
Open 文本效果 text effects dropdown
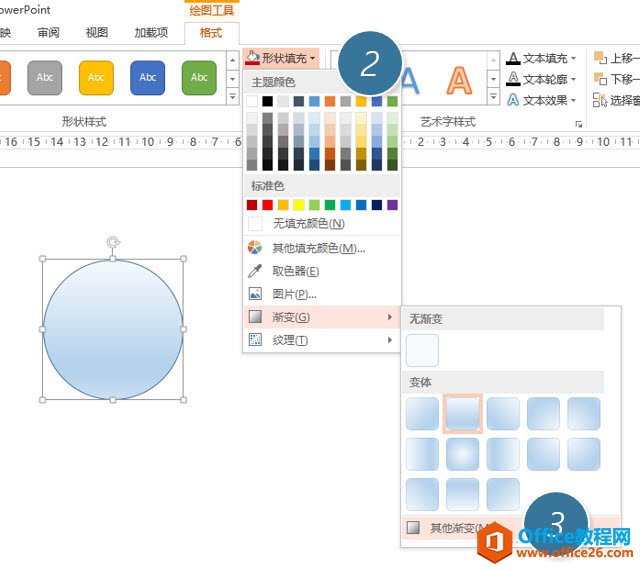(x=541, y=100)
